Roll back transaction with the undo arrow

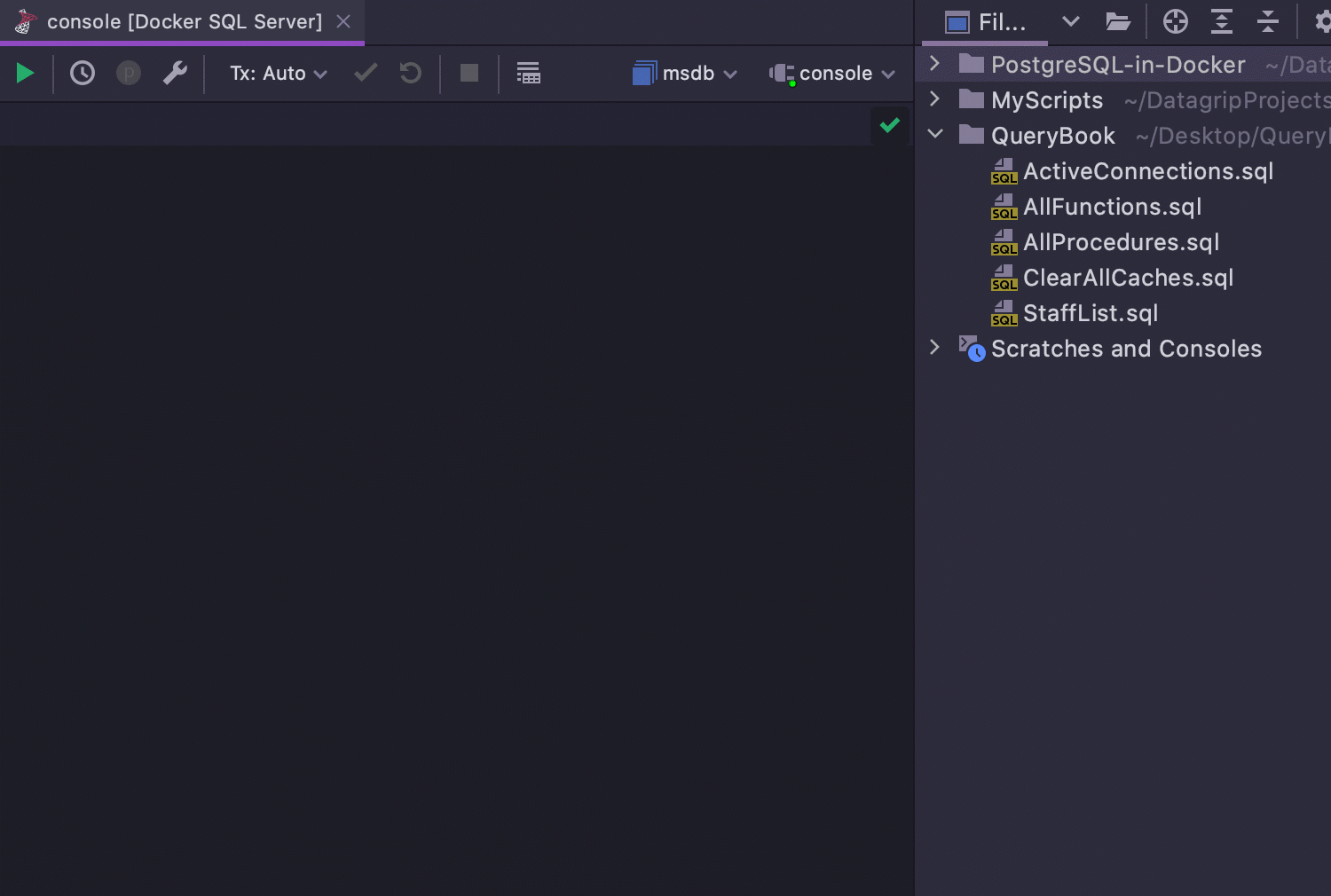click(410, 73)
